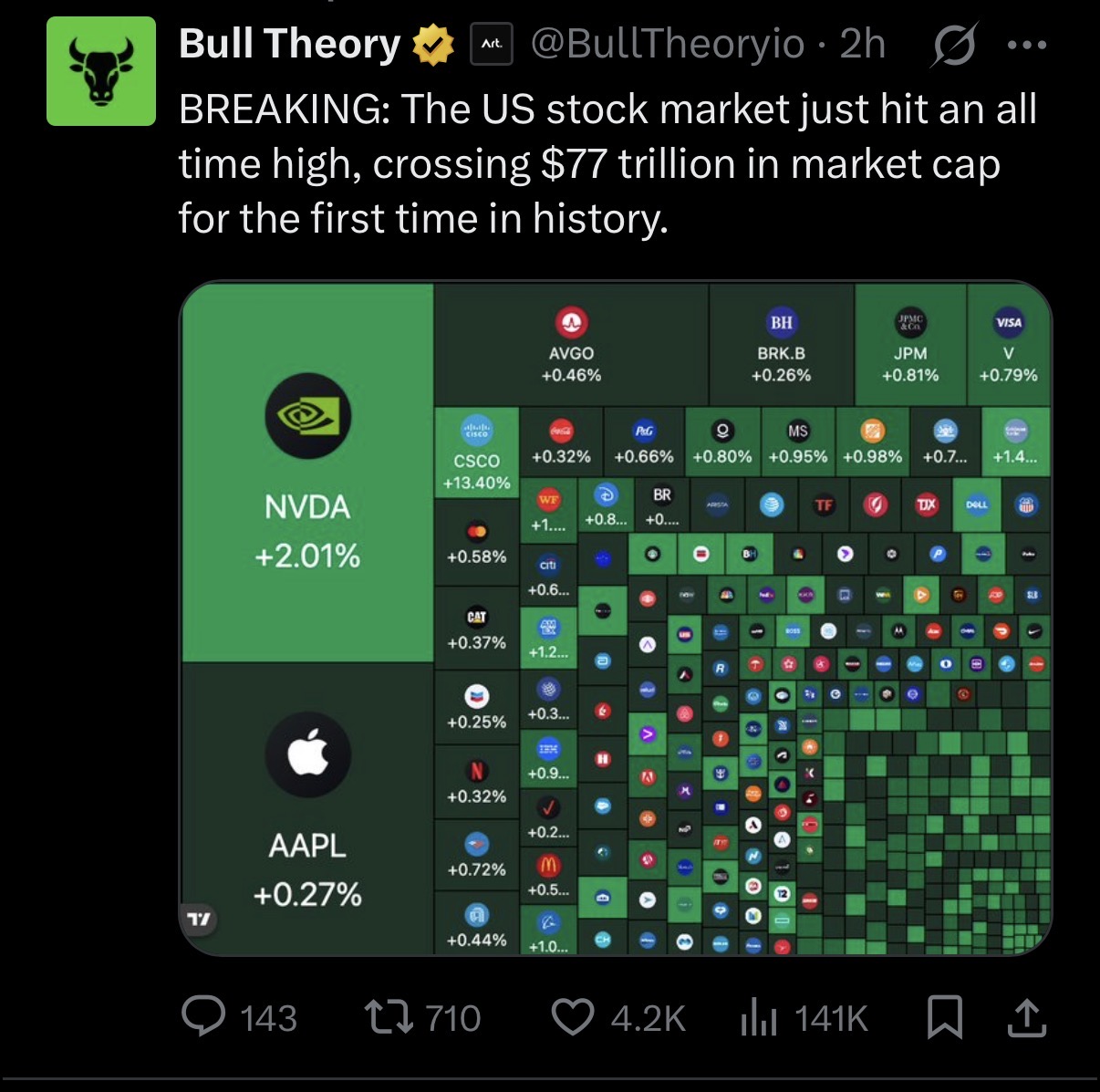Screen dimensions: 1100x1092
Task: Click the BRK.B +0.26% tile
Action: pyautogui.click(x=781, y=344)
